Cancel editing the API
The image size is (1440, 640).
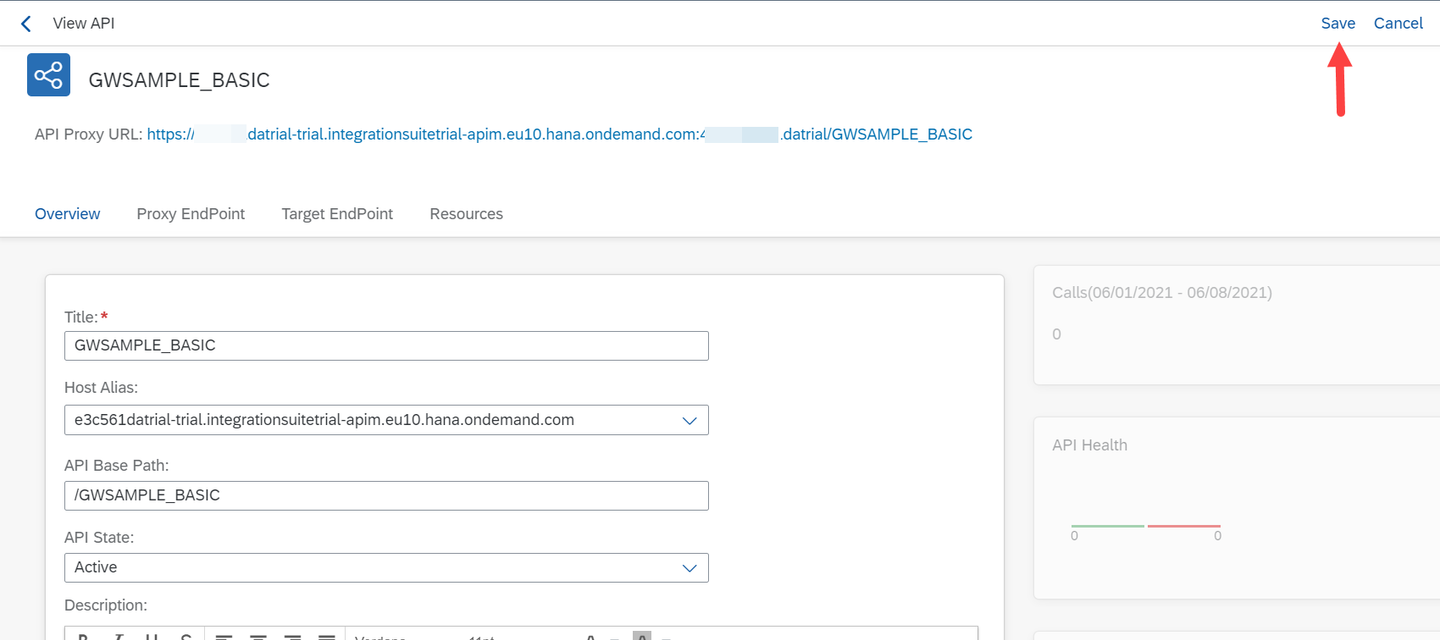[x=1398, y=23]
